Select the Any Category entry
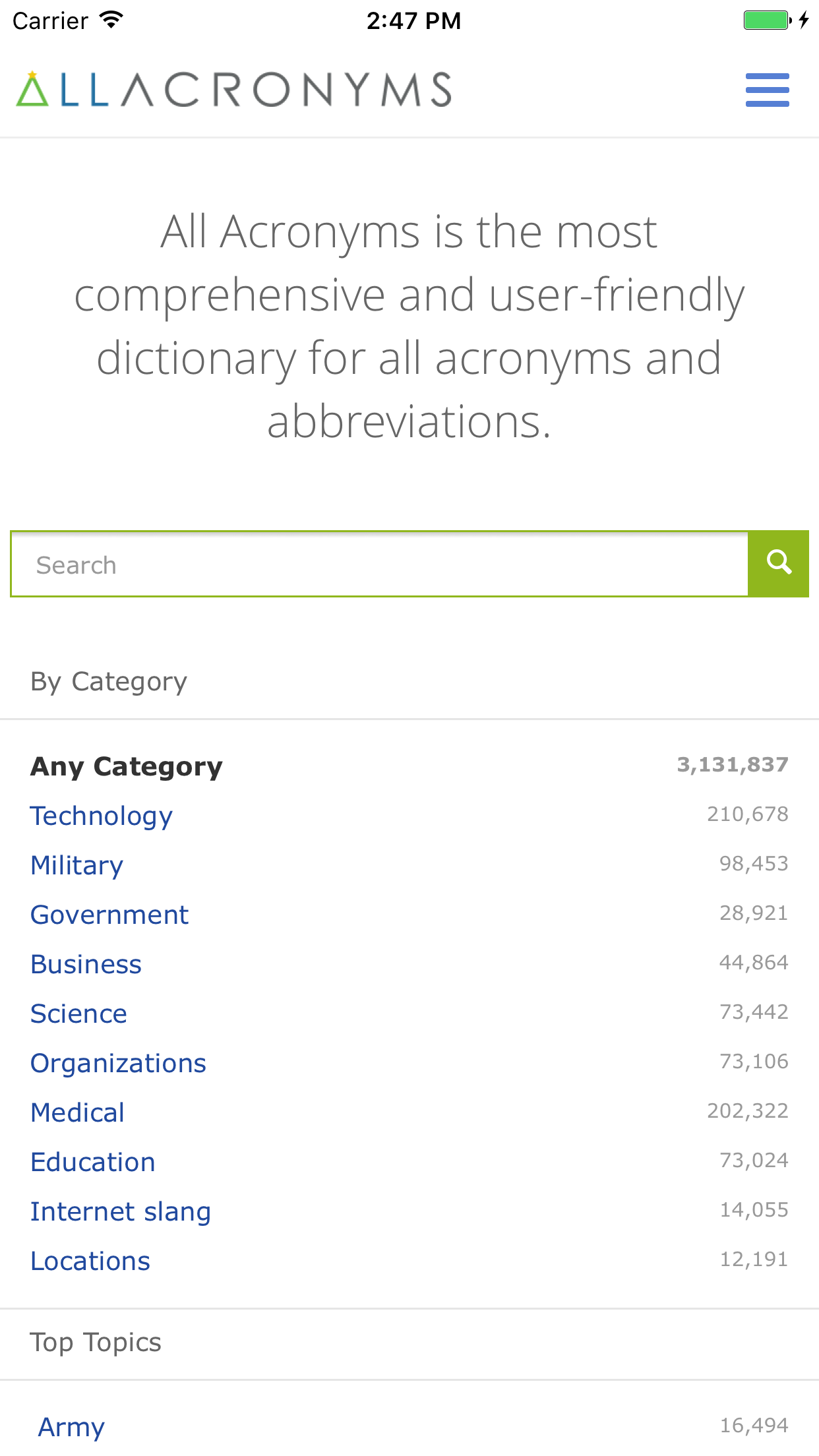 click(x=127, y=766)
